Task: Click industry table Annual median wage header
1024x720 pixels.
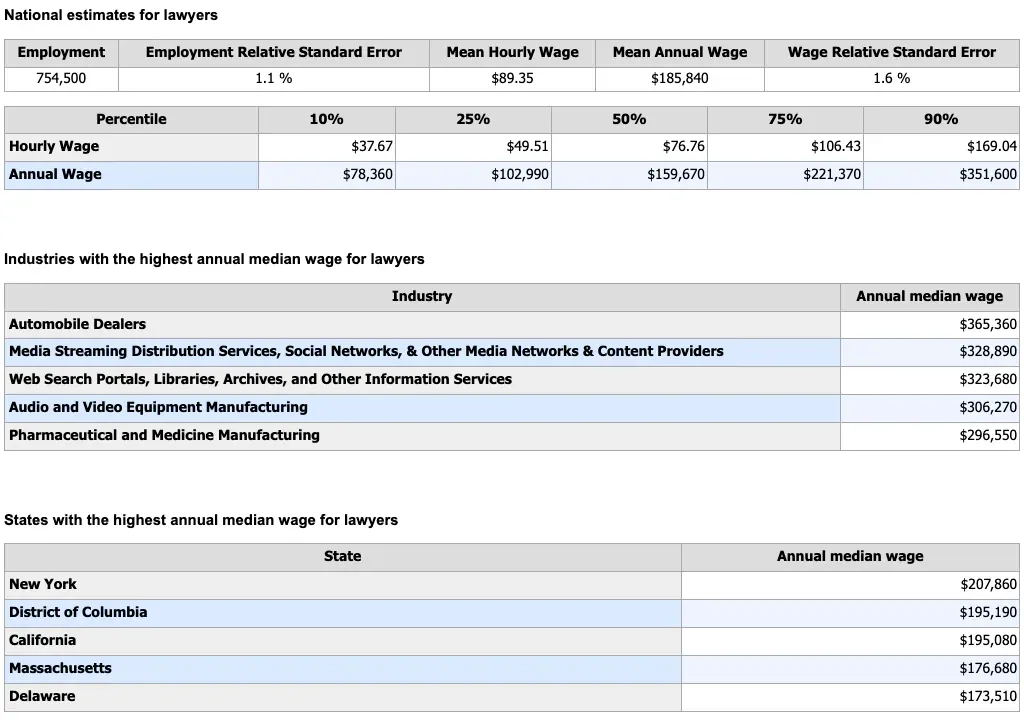Action: [929, 297]
